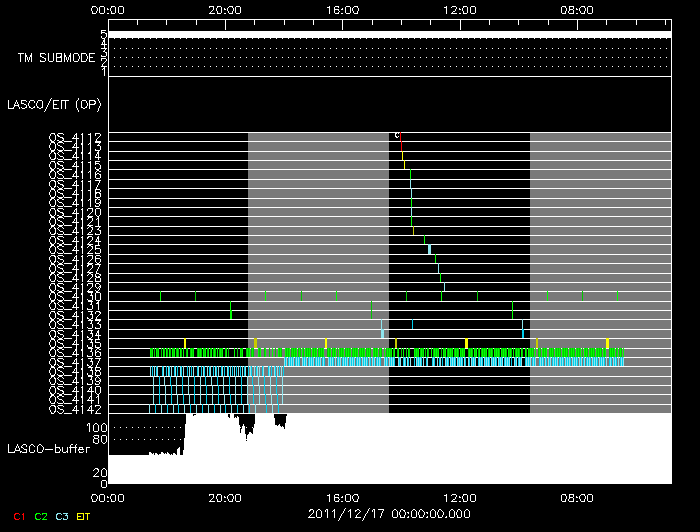Click the green C2 legend label
Screen dimensions: 700x532
[x=41, y=516]
